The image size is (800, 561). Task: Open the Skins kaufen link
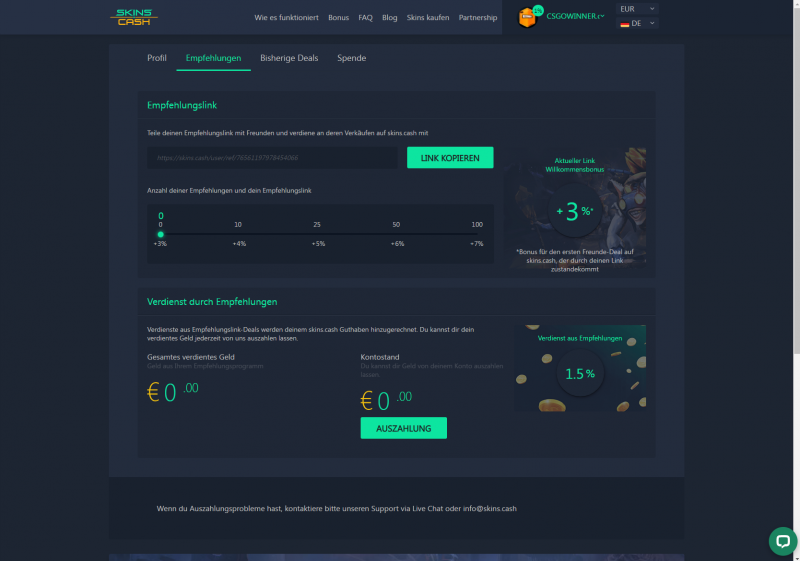click(x=428, y=17)
